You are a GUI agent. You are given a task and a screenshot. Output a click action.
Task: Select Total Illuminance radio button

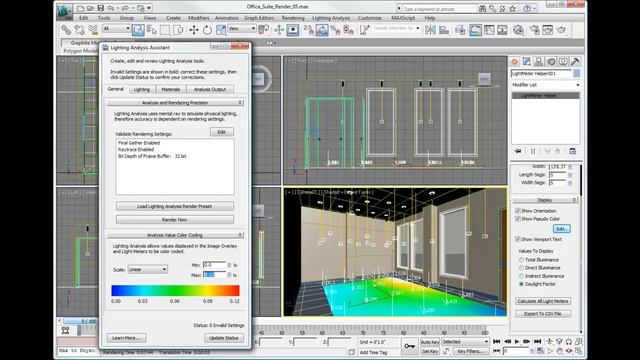point(521,260)
